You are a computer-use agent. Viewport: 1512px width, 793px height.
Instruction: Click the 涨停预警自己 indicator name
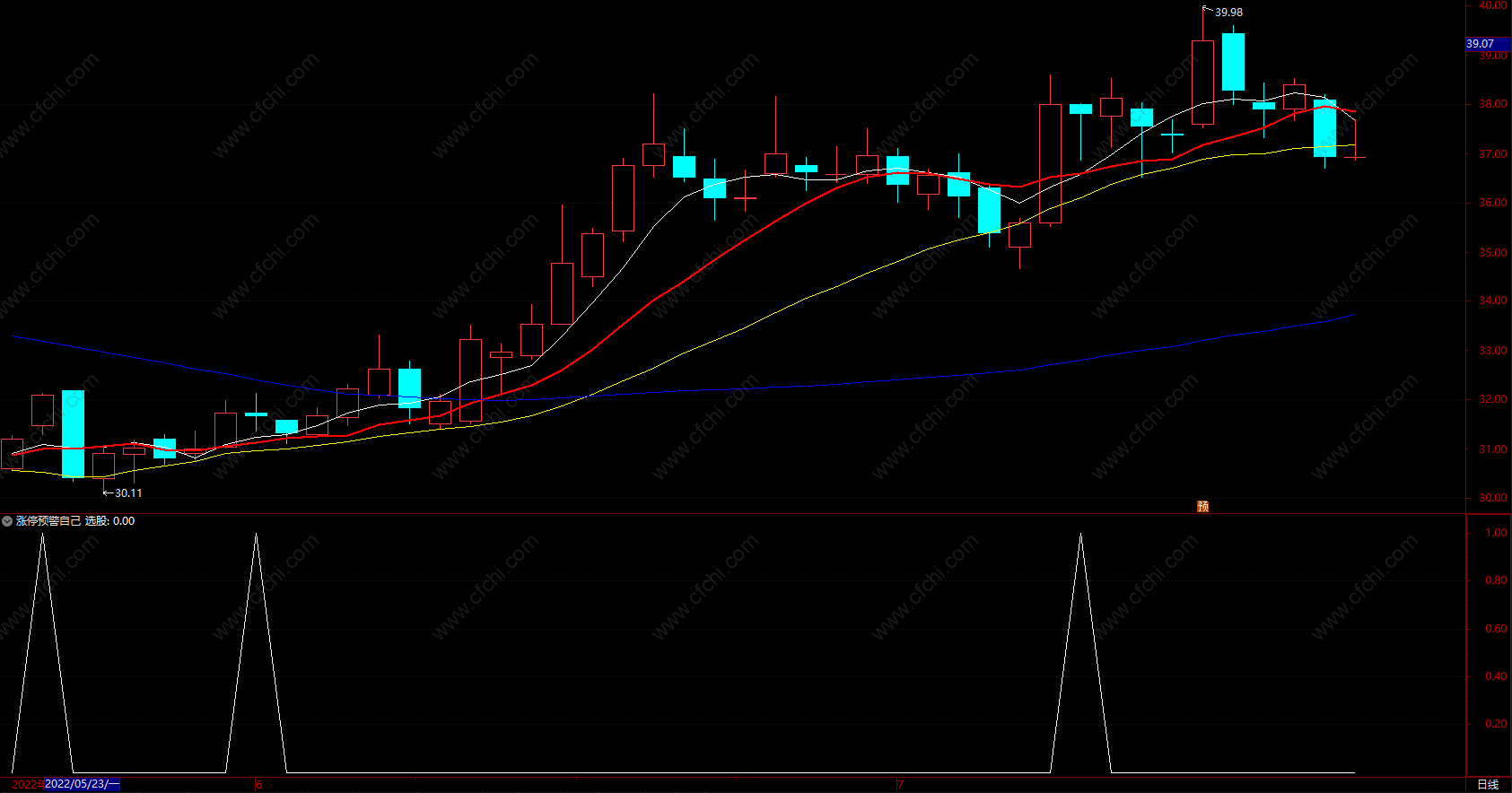click(48, 521)
